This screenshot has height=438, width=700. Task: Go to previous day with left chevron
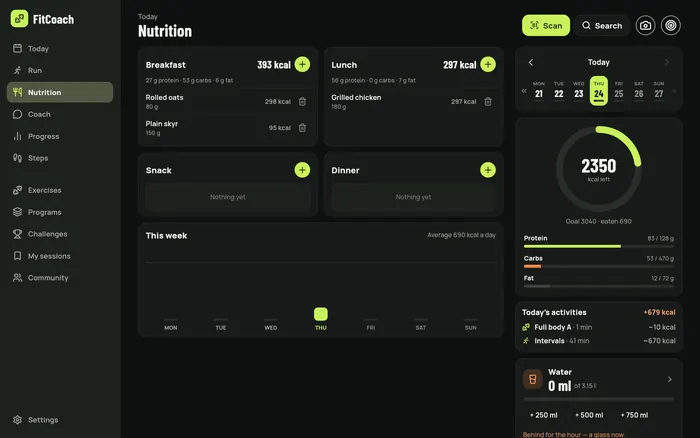point(531,63)
